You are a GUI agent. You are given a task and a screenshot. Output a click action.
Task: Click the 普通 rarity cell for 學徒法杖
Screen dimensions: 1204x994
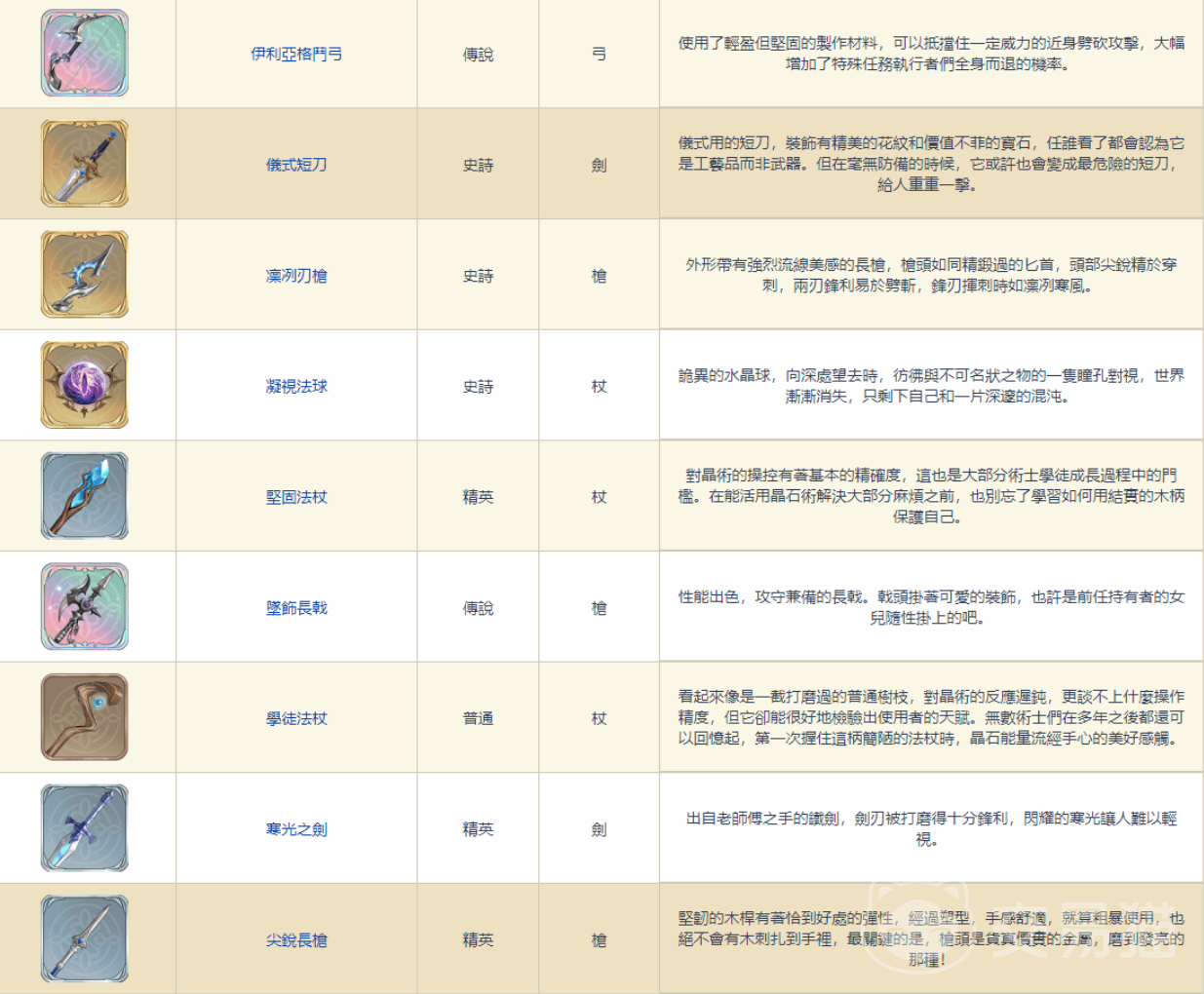coord(478,718)
